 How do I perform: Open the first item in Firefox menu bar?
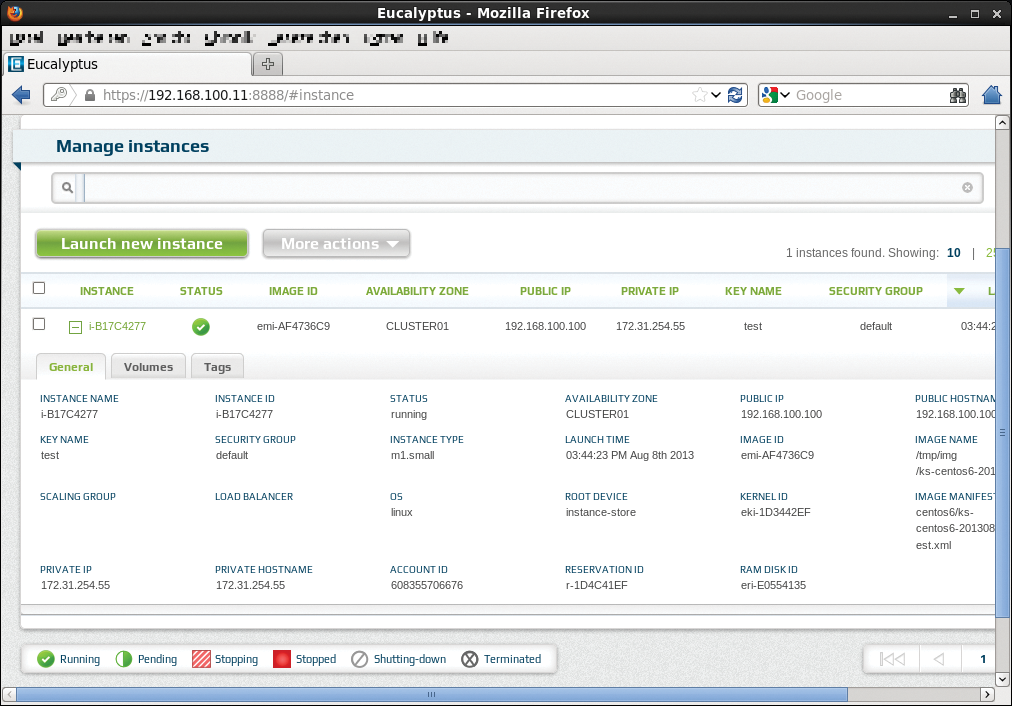(26, 38)
